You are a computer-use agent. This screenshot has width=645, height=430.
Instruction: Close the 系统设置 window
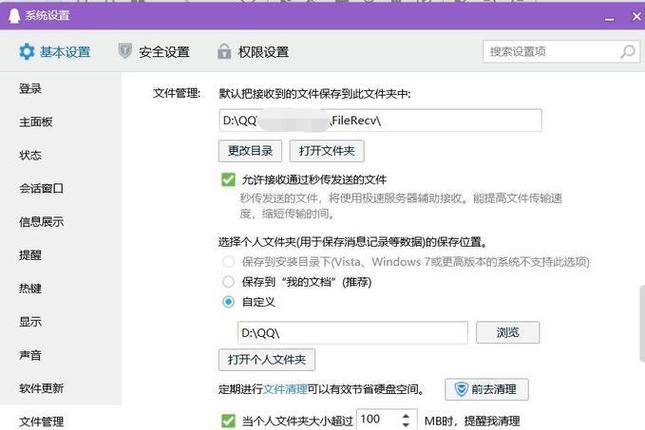pyautogui.click(x=637, y=16)
